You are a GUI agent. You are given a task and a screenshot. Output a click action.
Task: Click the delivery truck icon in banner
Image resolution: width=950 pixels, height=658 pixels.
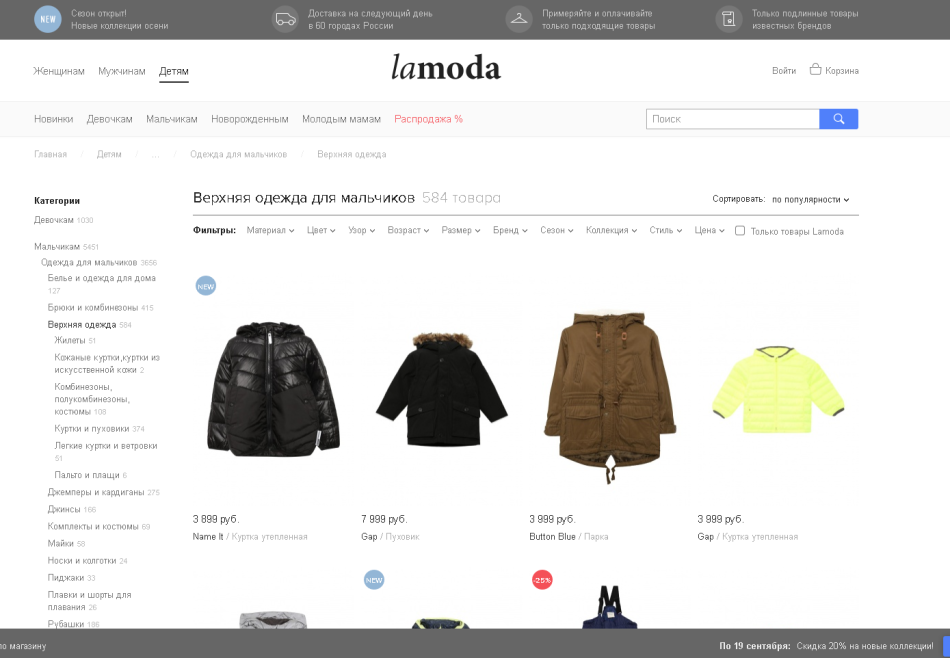point(285,19)
